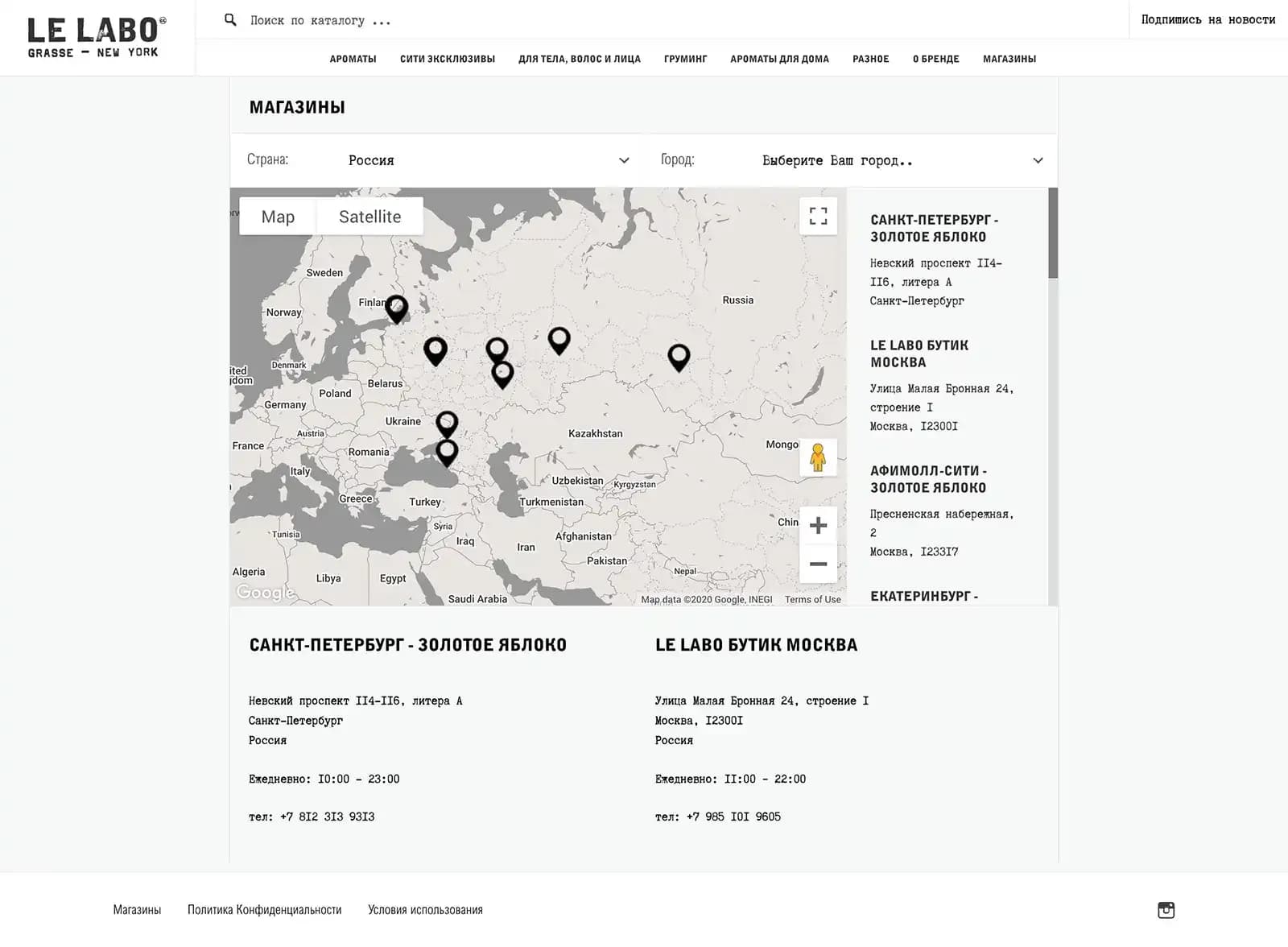The height and width of the screenshot is (947, 1288).
Task: Click the Магазины link in the footer
Action: [137, 910]
